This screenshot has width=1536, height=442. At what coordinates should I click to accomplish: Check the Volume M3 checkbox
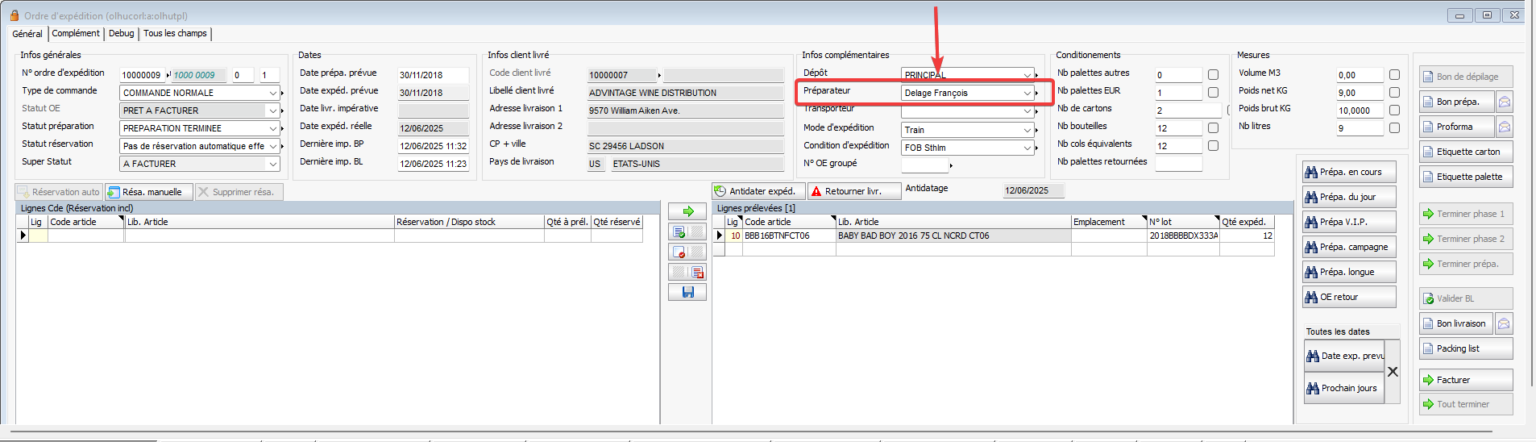click(1394, 75)
